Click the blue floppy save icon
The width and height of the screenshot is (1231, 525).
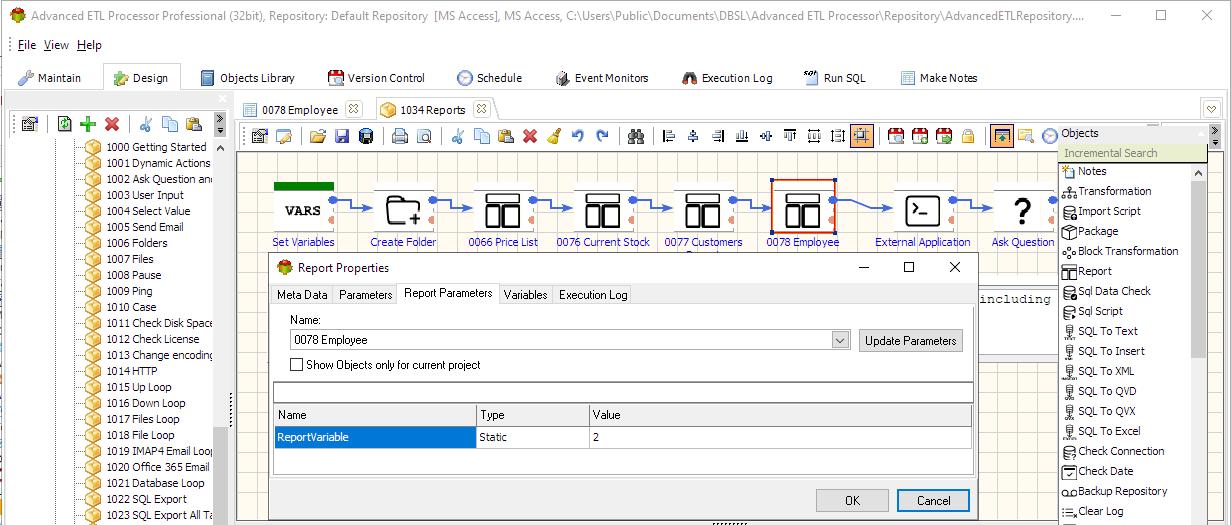[342, 137]
